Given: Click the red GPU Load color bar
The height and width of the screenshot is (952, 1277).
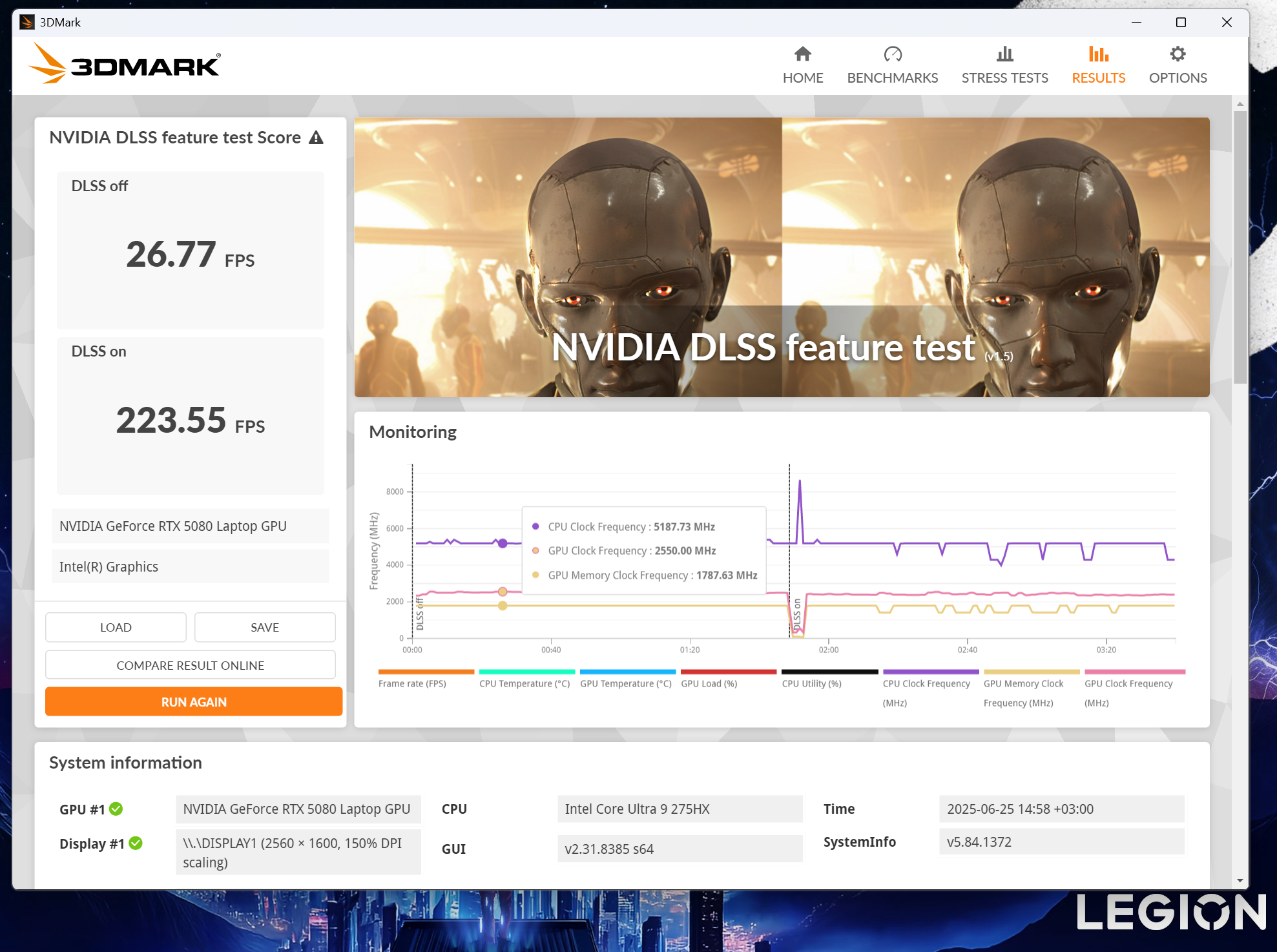Looking at the screenshot, I should pyautogui.click(x=729, y=672).
